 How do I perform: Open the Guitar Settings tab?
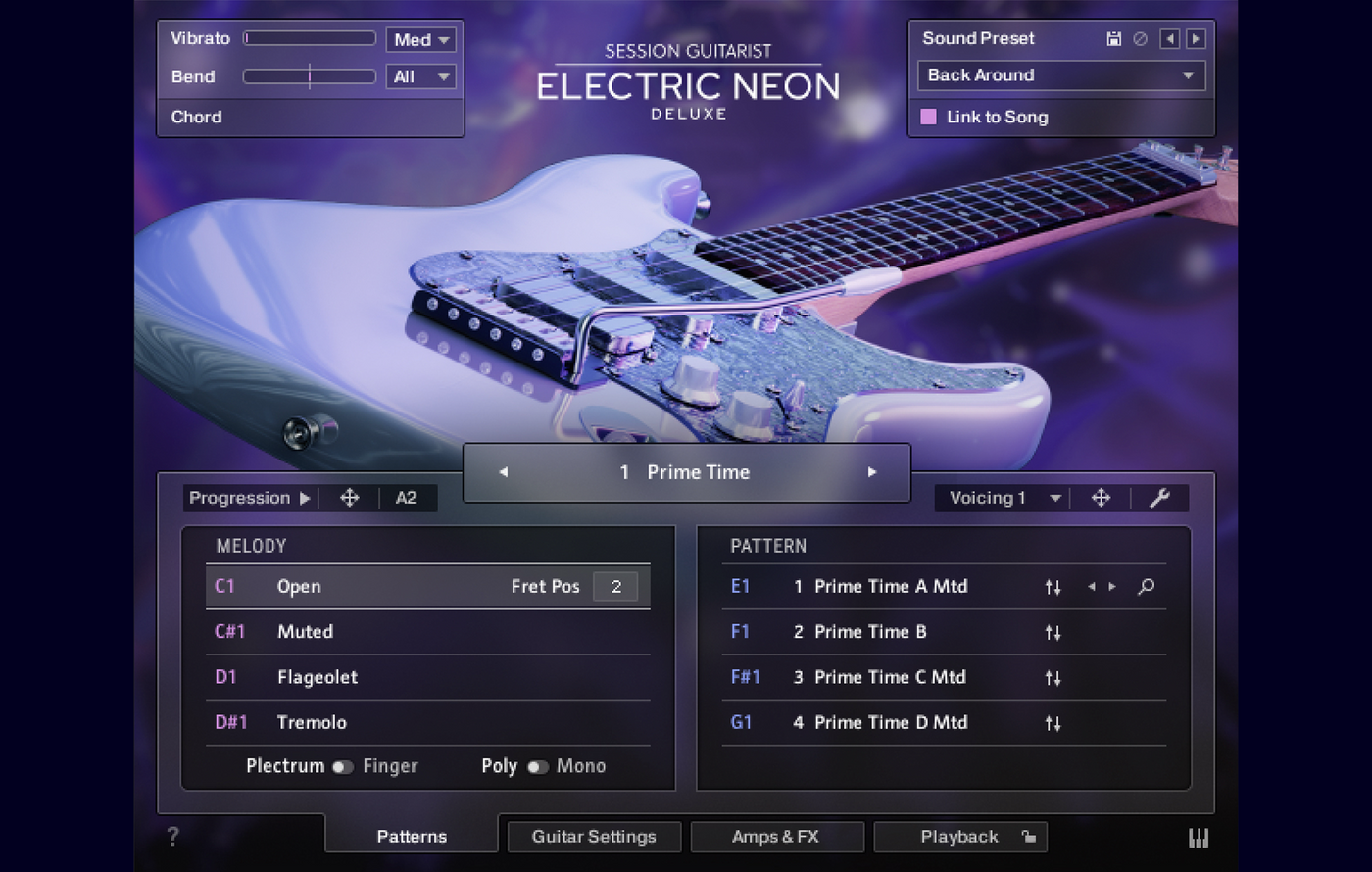tap(594, 837)
